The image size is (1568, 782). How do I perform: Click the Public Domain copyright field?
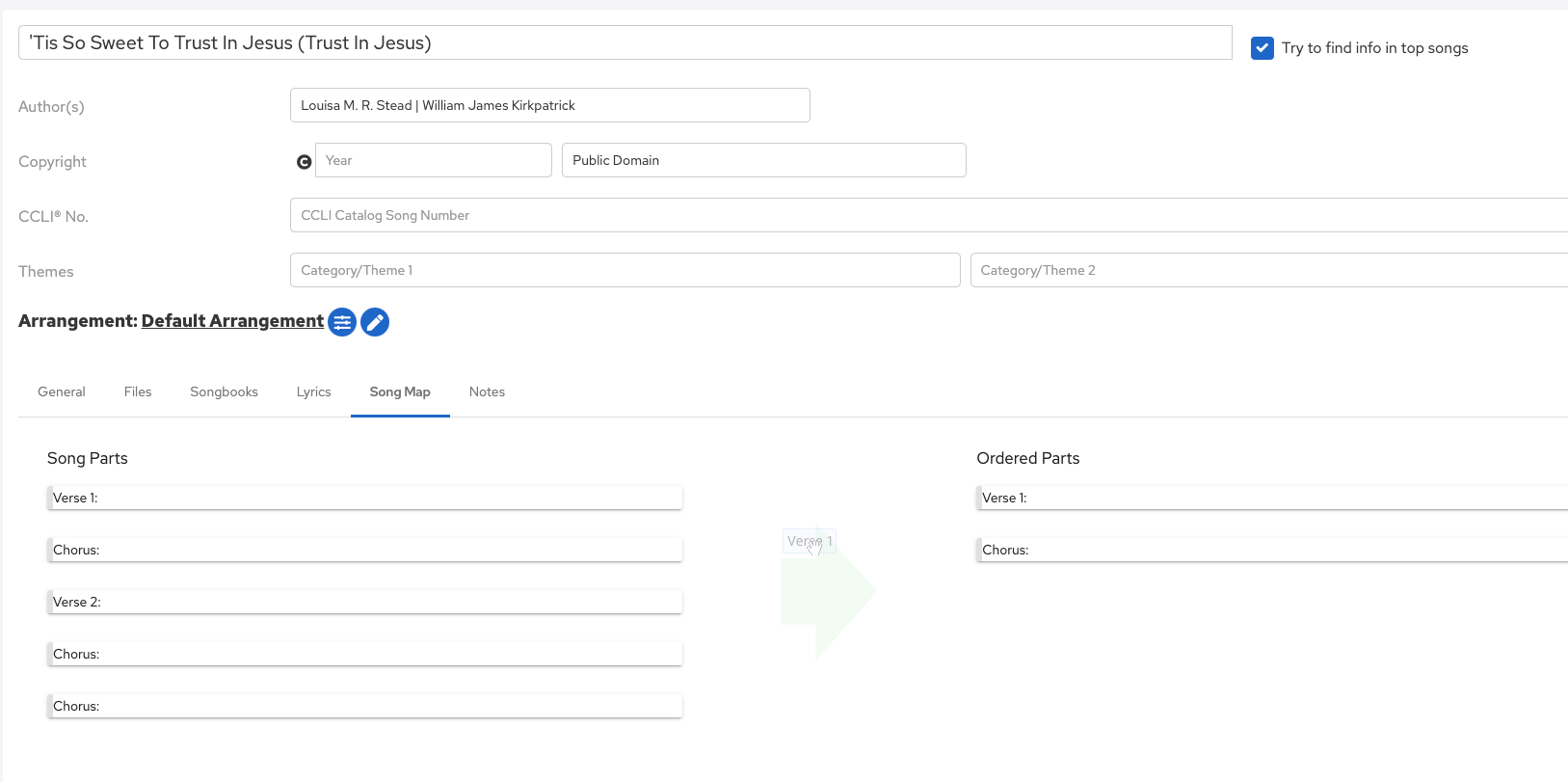click(x=763, y=160)
